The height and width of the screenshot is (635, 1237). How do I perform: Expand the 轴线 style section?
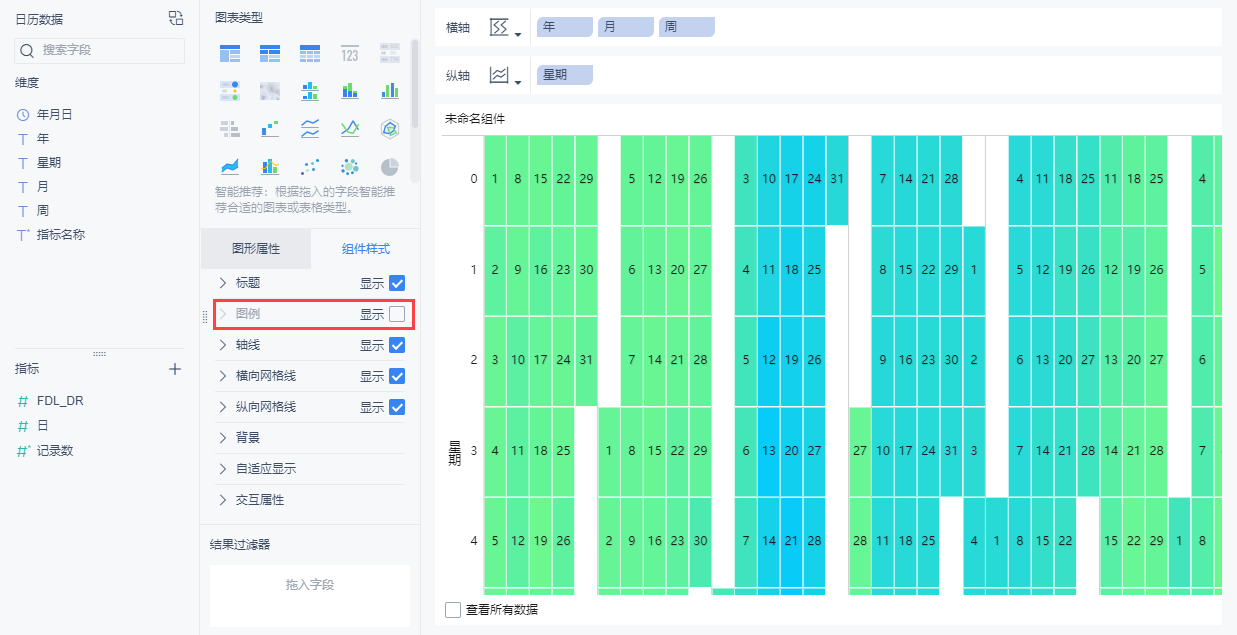[223, 345]
